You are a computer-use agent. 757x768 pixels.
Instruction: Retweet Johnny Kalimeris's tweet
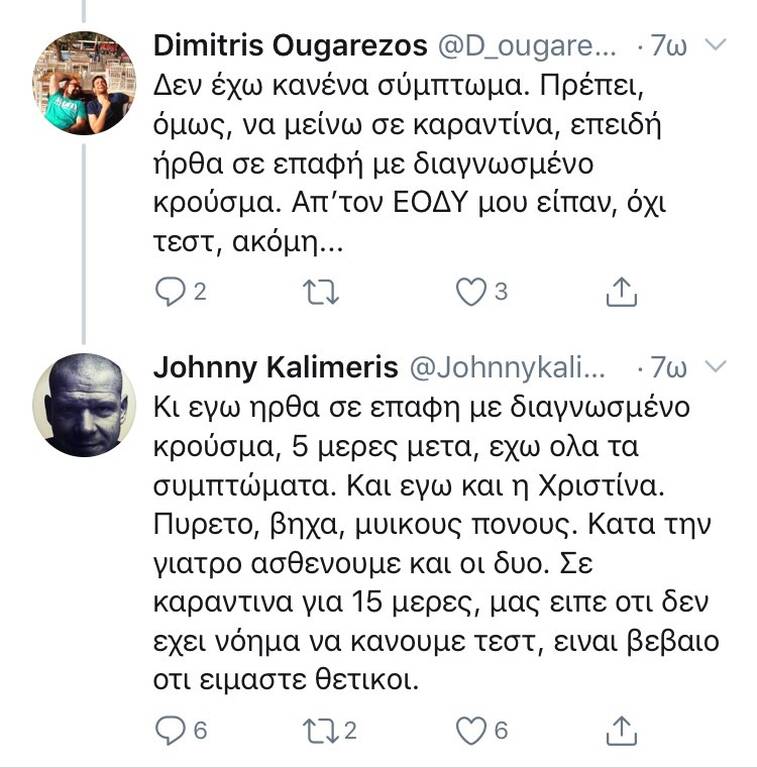click(x=323, y=730)
